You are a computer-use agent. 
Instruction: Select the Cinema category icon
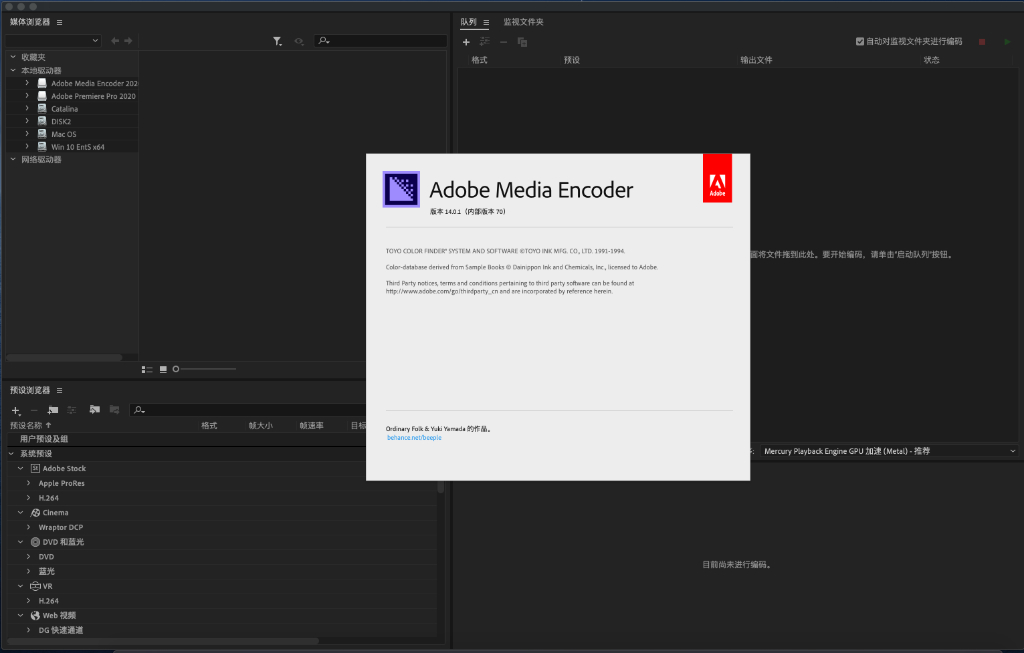pyautogui.click(x=35, y=513)
